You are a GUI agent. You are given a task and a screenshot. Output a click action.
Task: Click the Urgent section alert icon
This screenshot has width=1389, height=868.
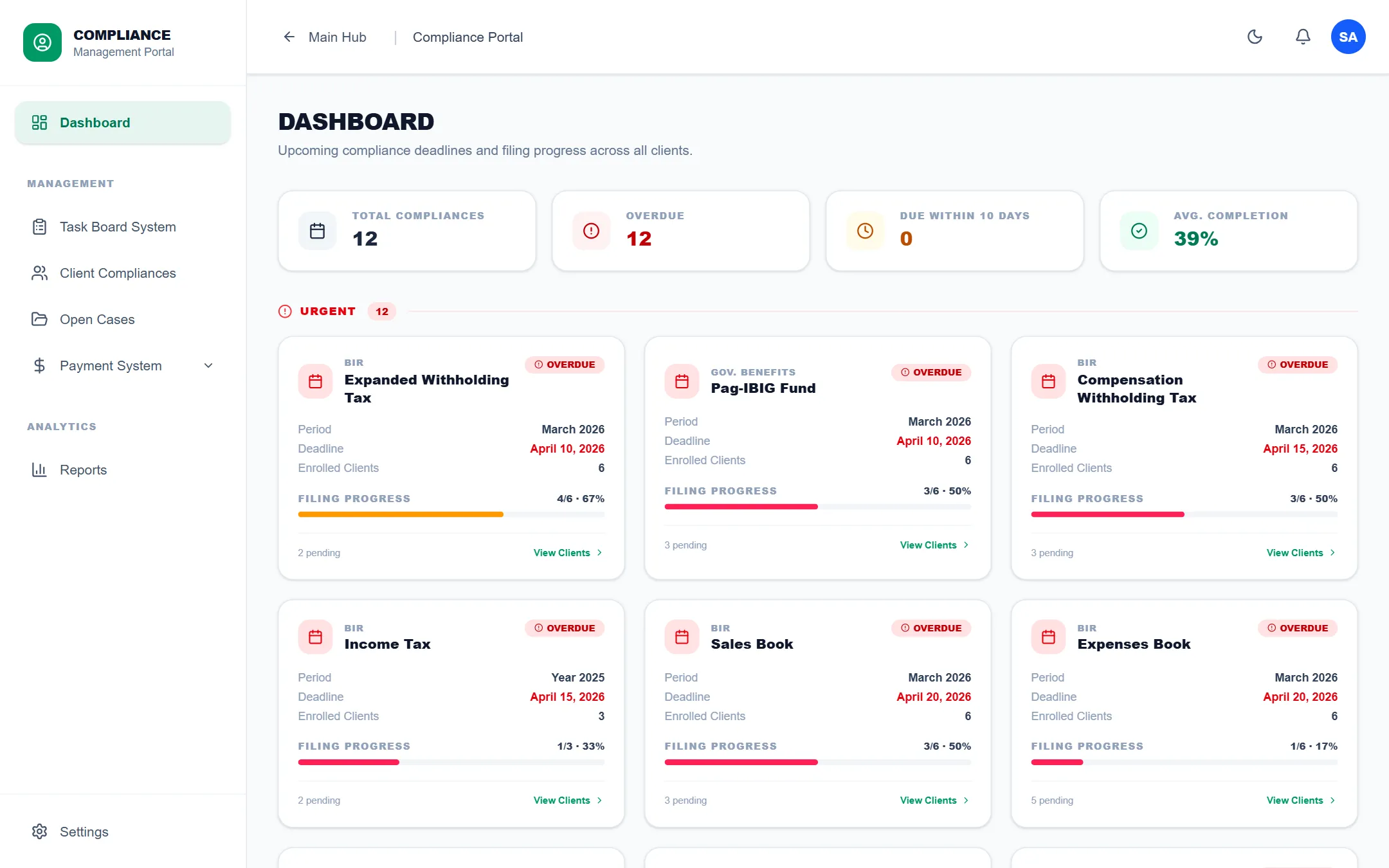285,311
